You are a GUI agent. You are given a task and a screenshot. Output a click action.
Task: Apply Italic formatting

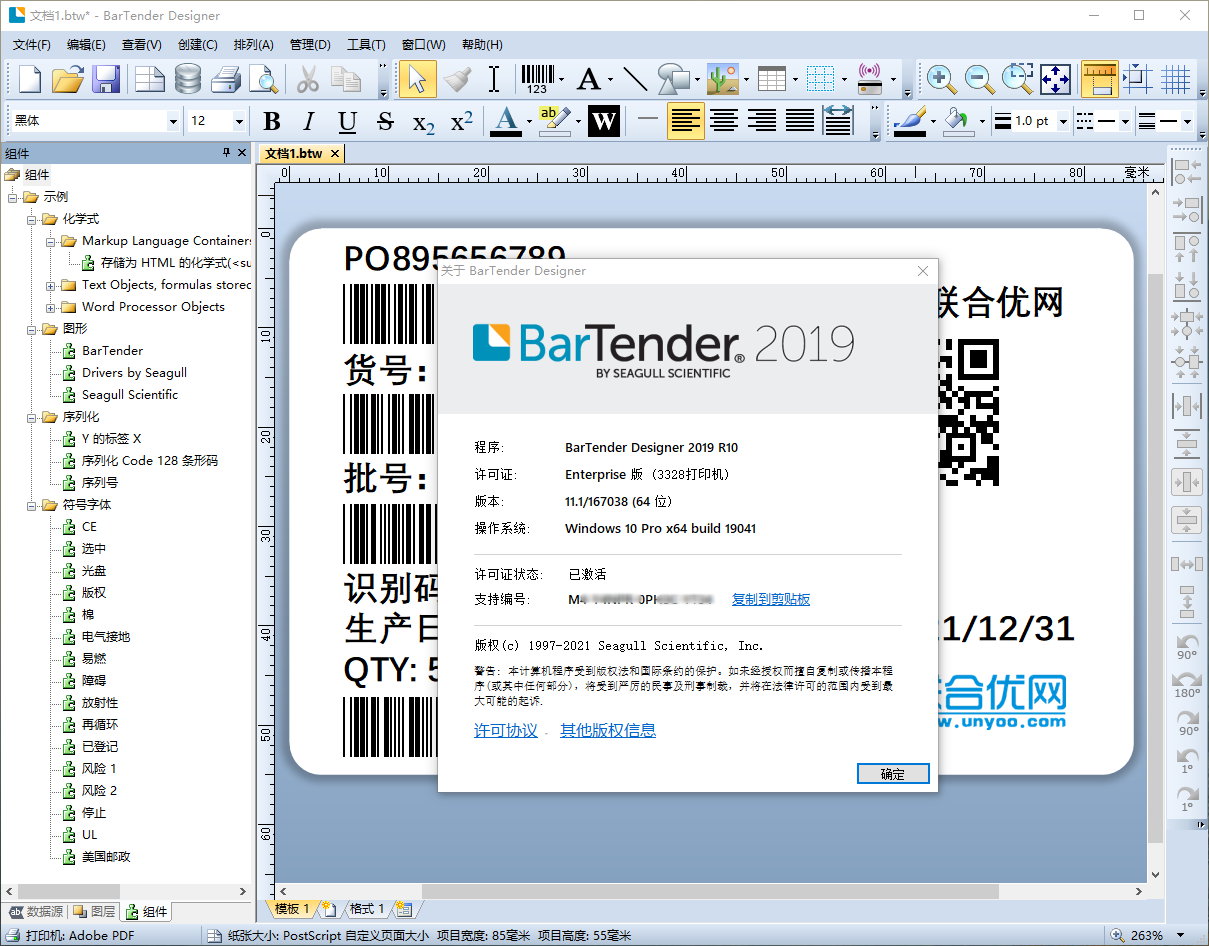(309, 122)
